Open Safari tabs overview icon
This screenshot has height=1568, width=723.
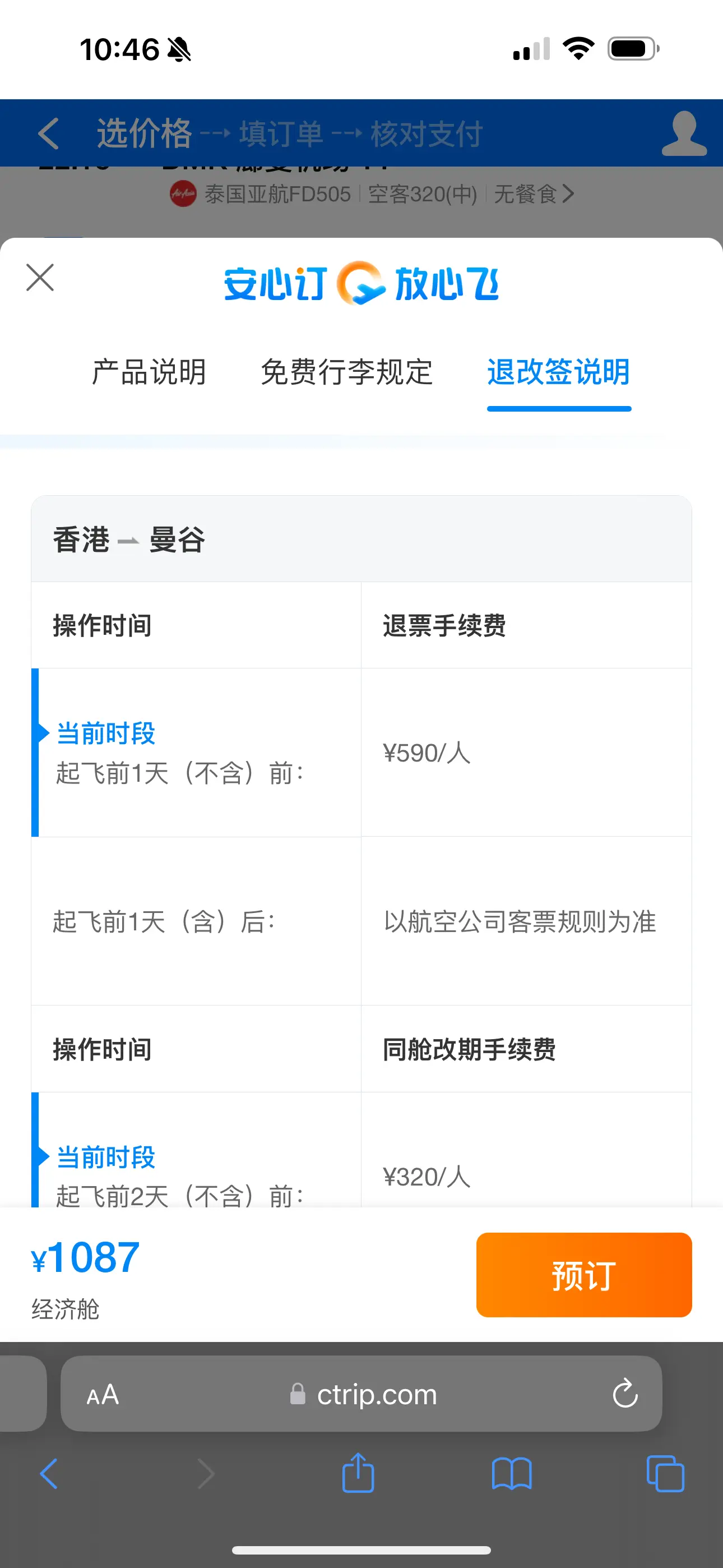[665, 1474]
